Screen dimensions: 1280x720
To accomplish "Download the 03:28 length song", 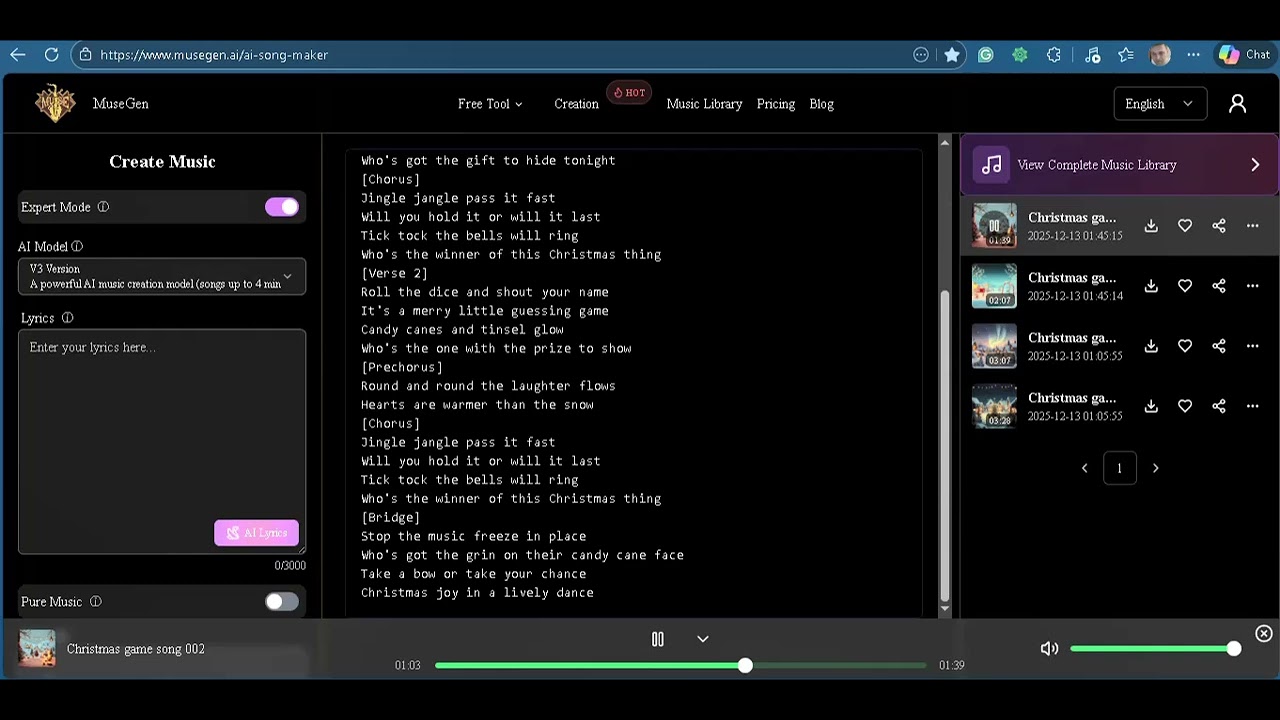I will click(1151, 406).
